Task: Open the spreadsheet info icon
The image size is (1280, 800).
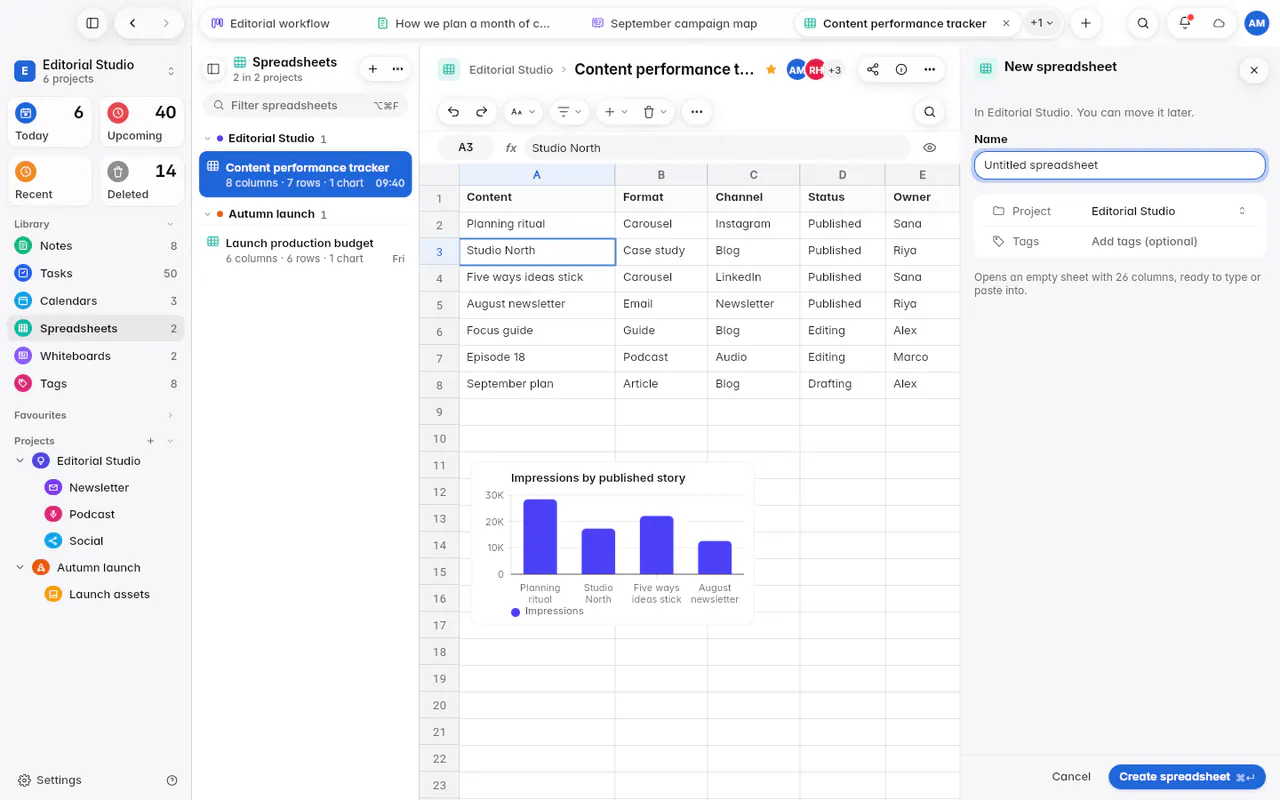Action: pos(901,69)
